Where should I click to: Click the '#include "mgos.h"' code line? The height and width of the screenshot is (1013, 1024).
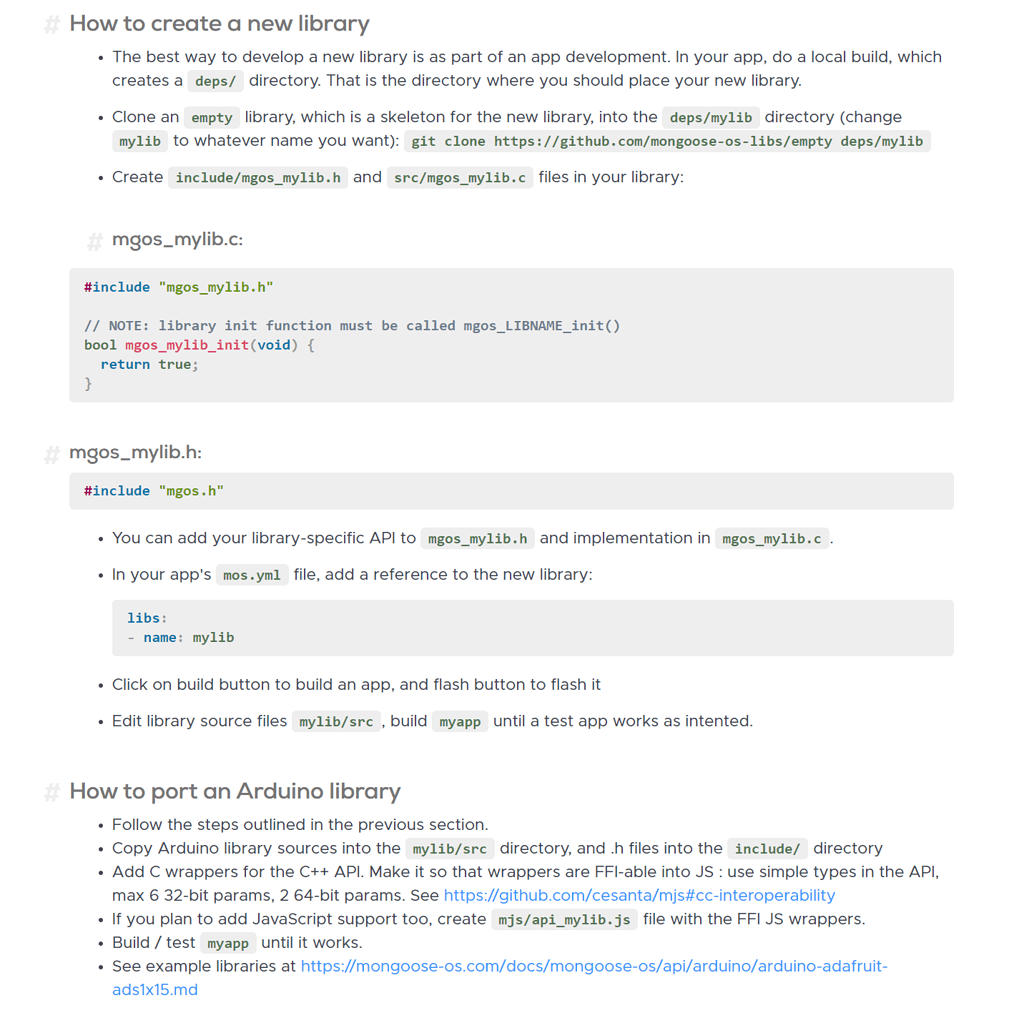(x=153, y=490)
